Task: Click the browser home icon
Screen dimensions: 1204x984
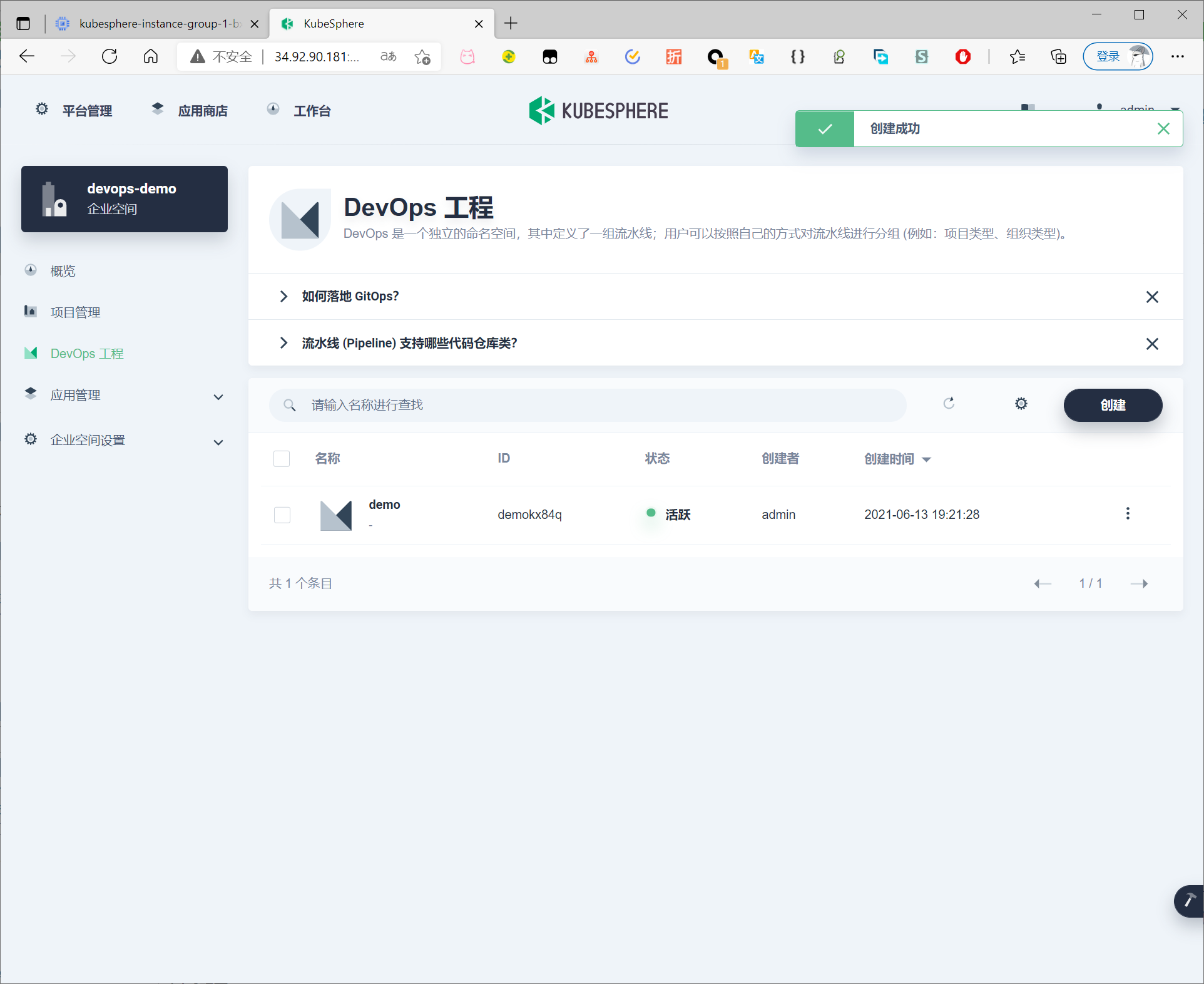Action: [151, 57]
